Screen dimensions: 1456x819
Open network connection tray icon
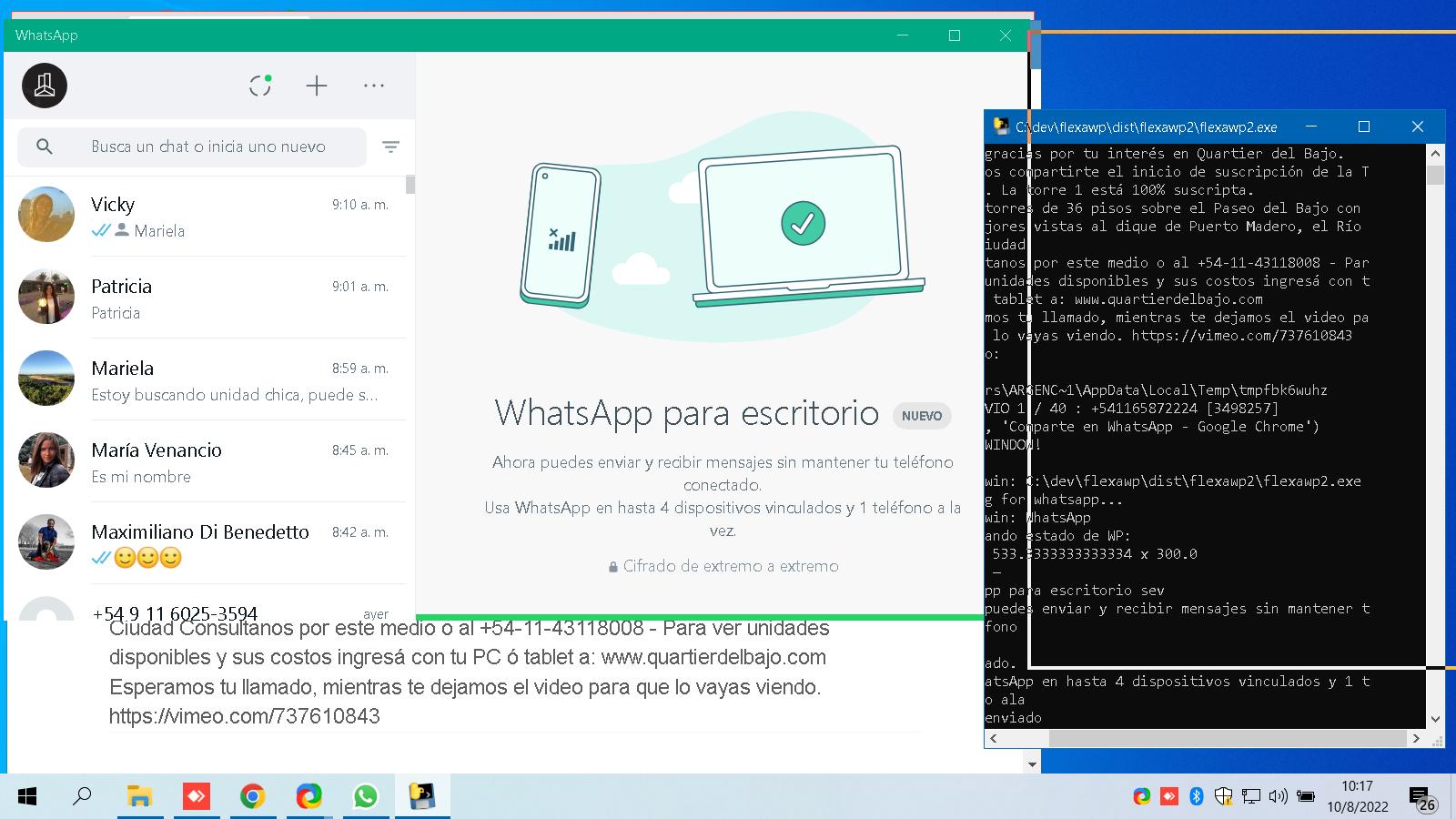click(1251, 797)
